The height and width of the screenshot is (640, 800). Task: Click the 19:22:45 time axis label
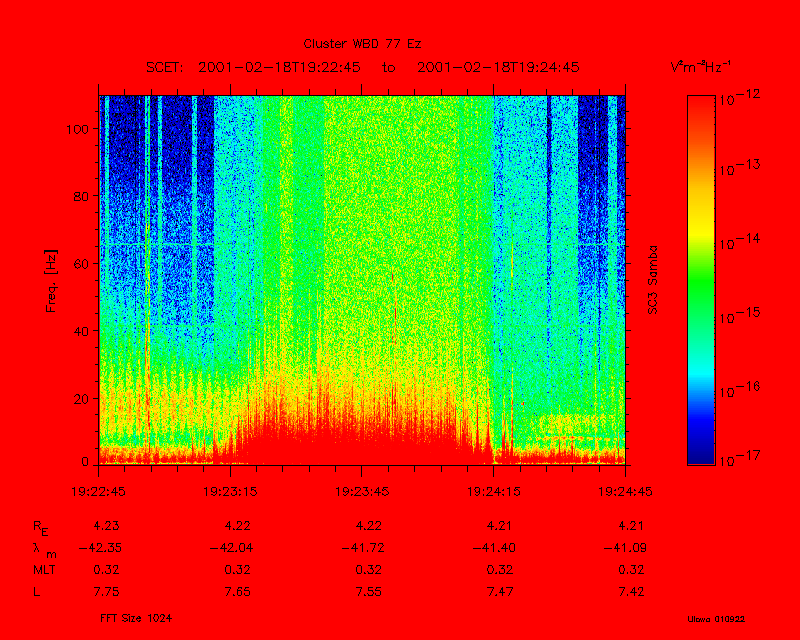pyautogui.click(x=97, y=492)
